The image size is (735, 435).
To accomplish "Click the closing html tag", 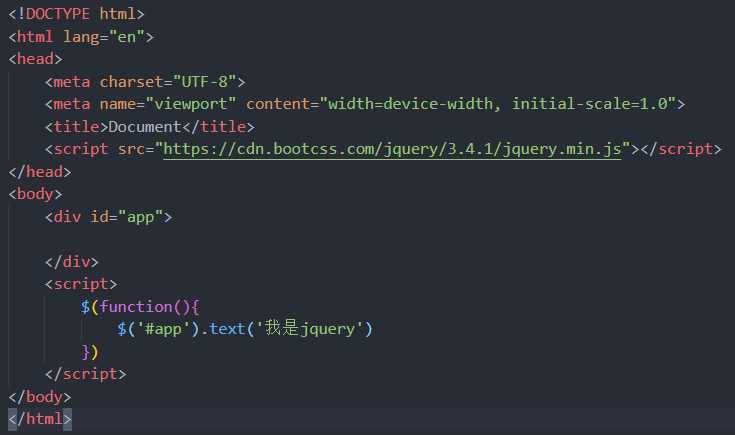I will click(40, 419).
